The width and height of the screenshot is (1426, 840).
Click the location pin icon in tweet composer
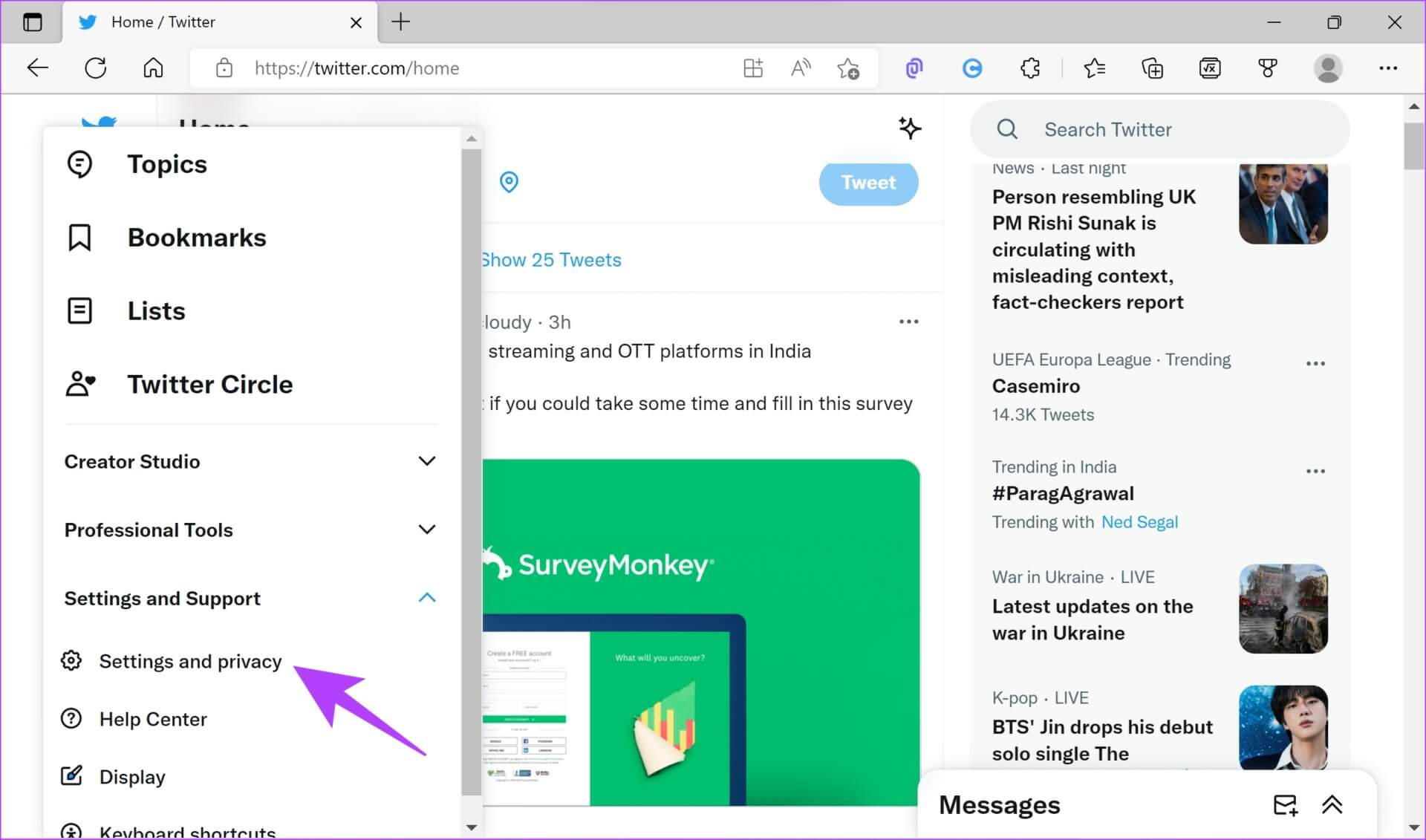point(509,182)
